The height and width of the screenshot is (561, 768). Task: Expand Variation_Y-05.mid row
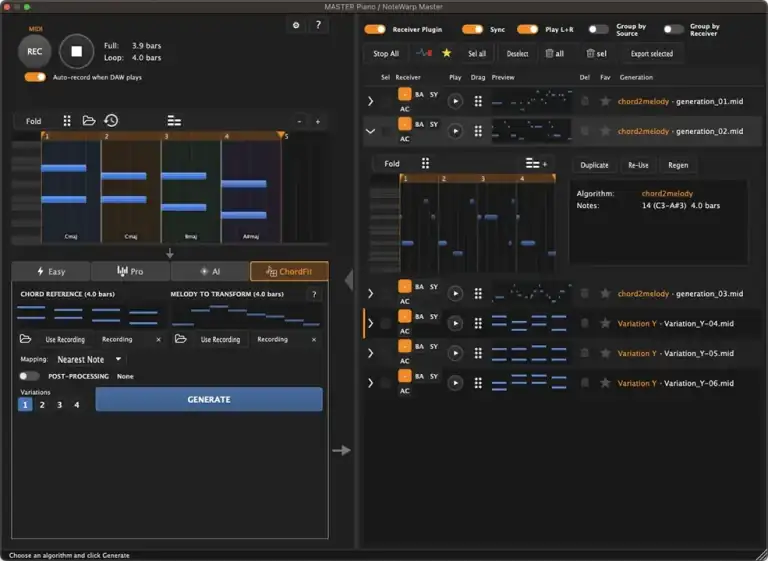click(371, 353)
